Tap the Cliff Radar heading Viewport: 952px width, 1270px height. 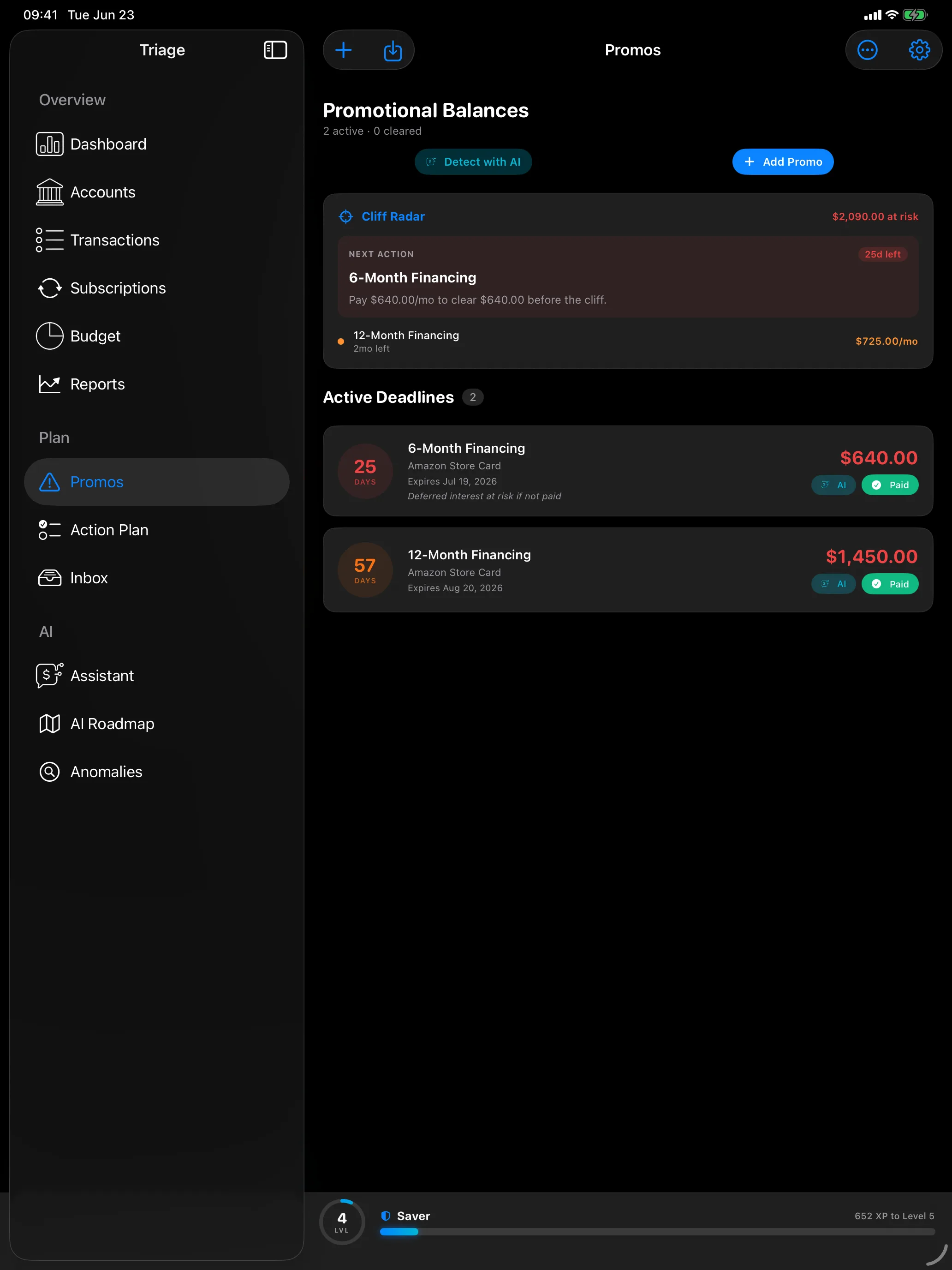[x=393, y=216]
